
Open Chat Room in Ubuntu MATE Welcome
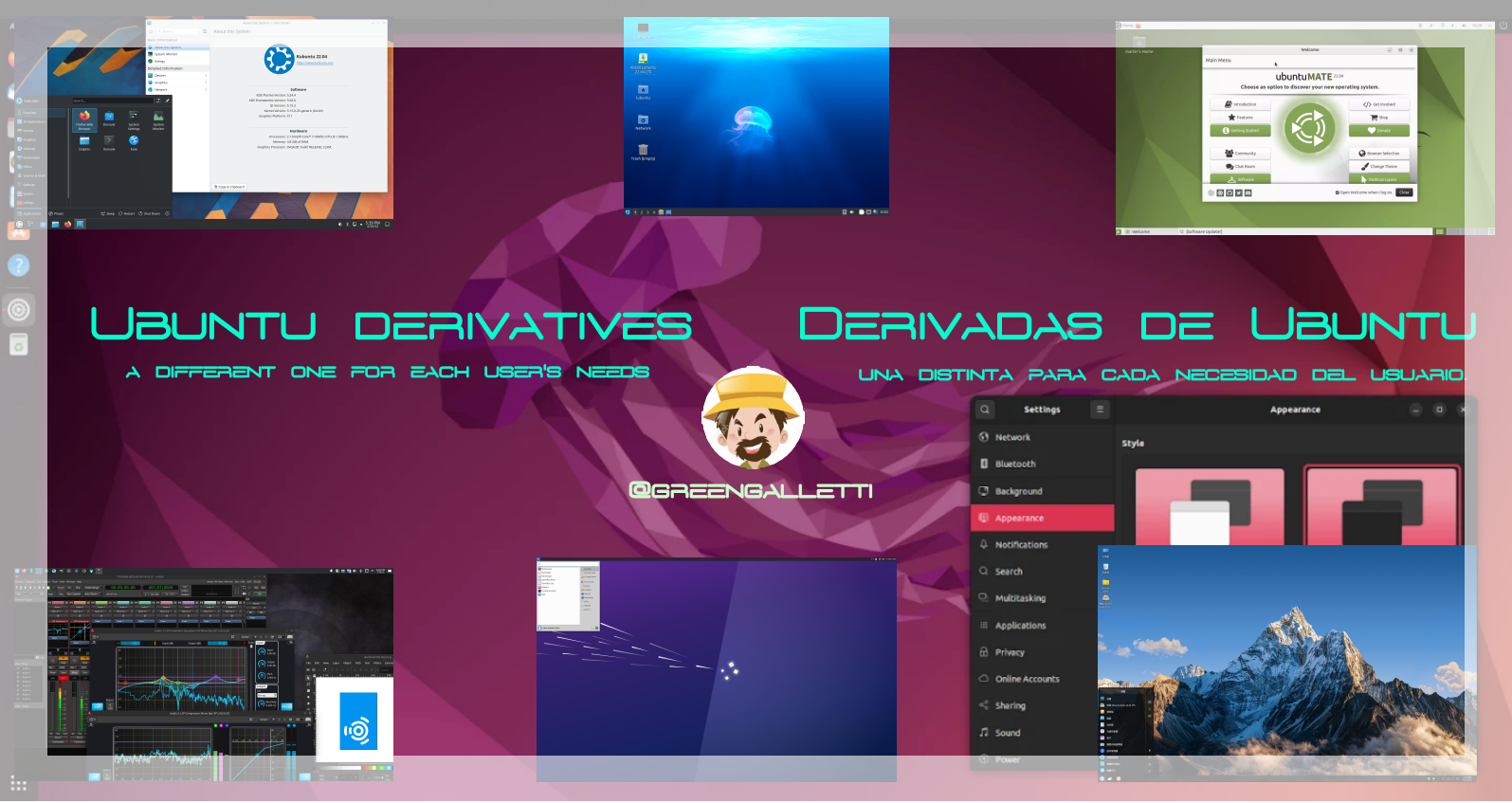click(1240, 166)
